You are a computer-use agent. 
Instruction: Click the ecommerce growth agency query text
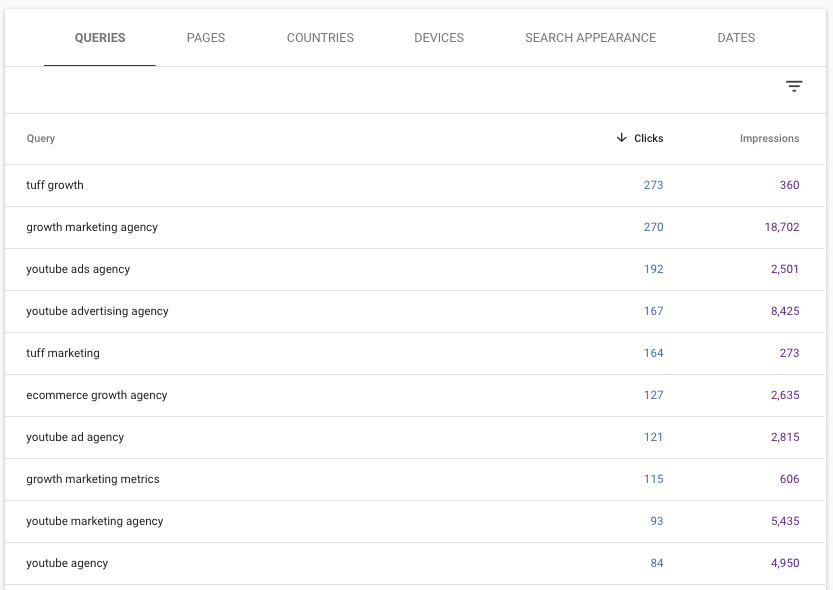[96, 395]
